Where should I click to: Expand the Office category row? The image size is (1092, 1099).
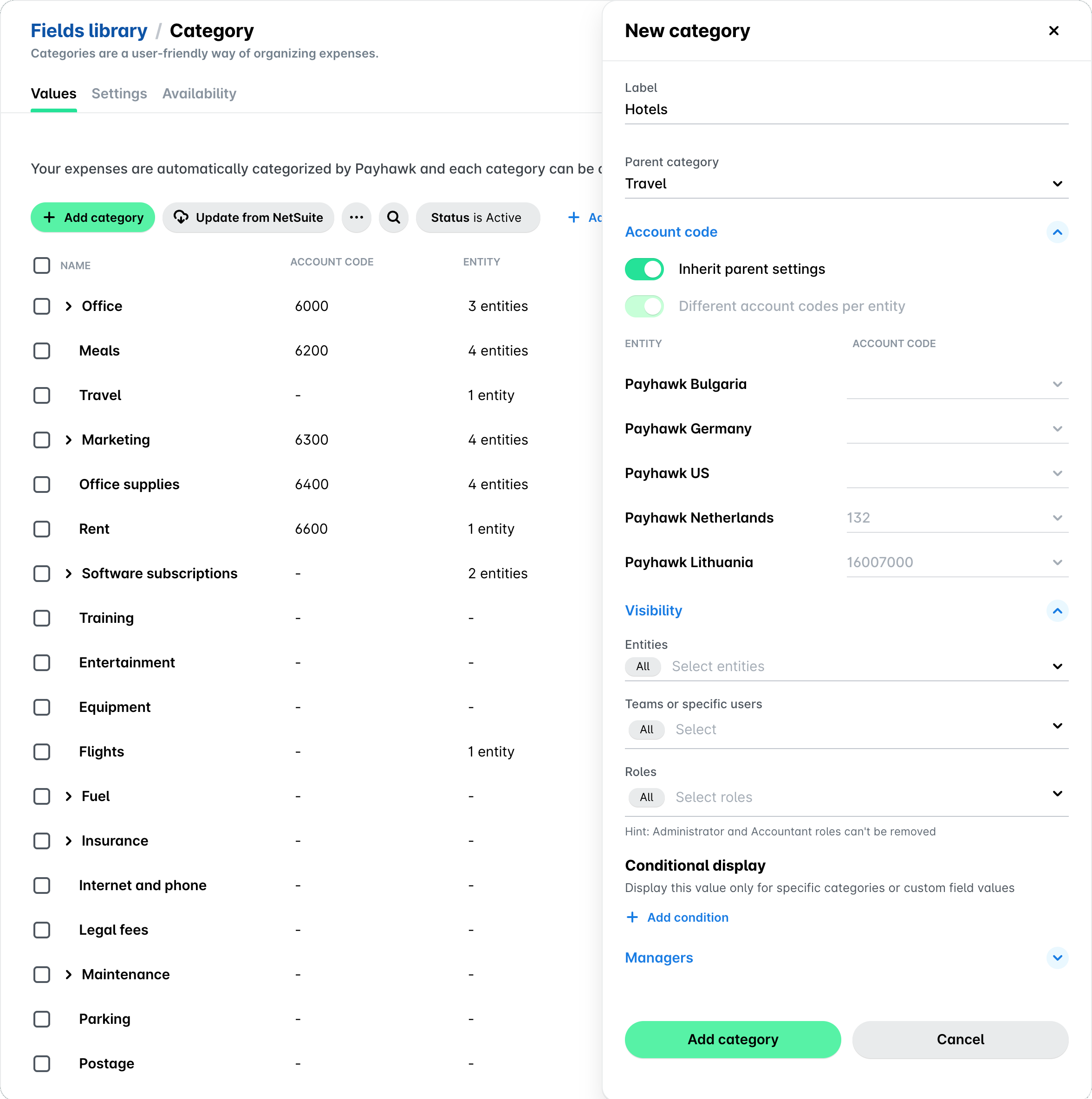pyautogui.click(x=68, y=306)
